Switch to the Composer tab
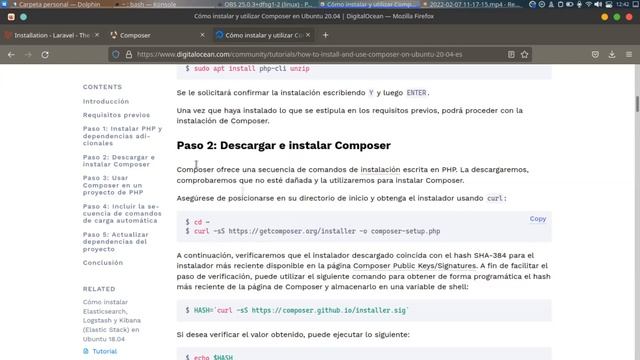This screenshot has width=640, height=360. pos(158,35)
